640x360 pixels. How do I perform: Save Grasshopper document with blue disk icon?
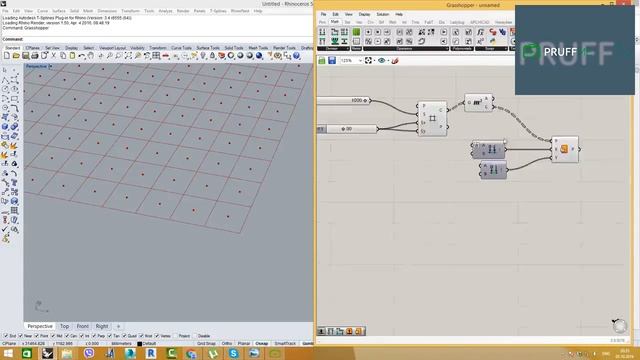(x=332, y=60)
